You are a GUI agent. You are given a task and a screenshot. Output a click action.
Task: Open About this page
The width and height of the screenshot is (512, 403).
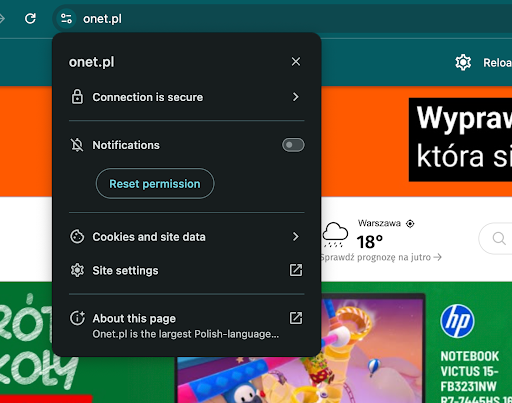pos(186,325)
